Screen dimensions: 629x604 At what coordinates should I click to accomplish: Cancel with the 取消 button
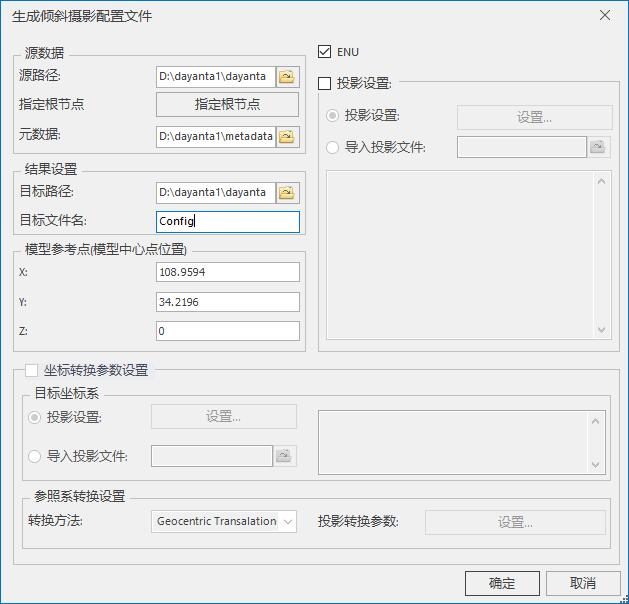point(583,583)
